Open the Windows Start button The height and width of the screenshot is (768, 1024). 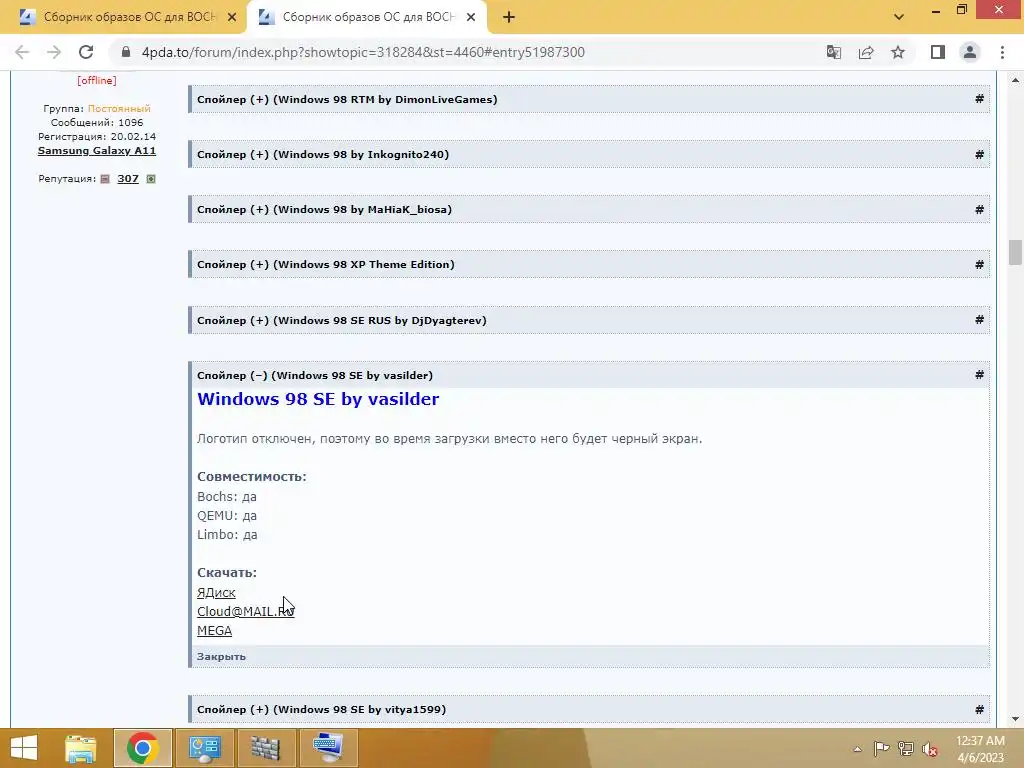tap(24, 748)
